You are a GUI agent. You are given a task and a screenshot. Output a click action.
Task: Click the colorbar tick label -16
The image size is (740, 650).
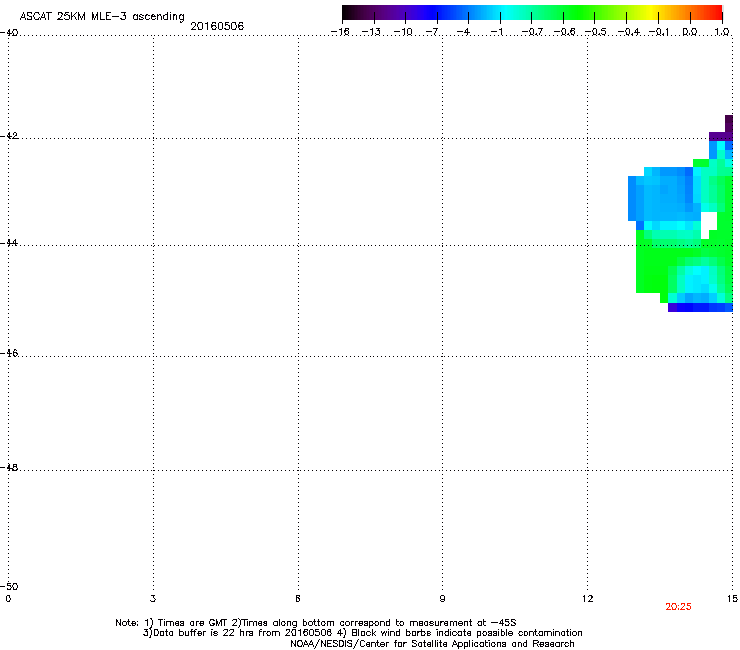[x=340, y=32]
